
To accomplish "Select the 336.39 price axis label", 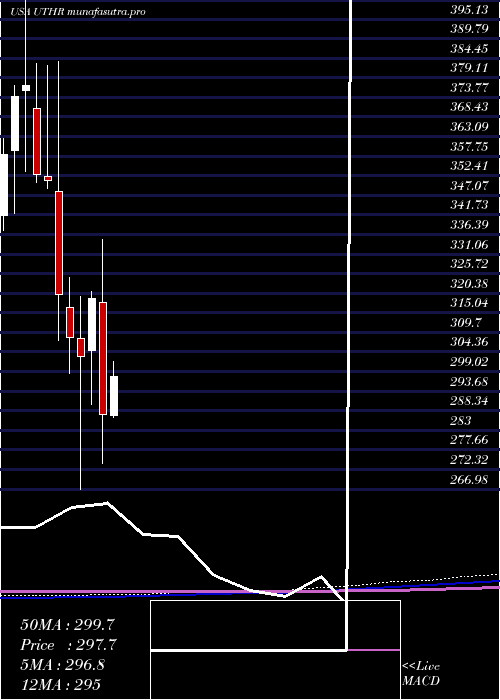I will point(468,225).
